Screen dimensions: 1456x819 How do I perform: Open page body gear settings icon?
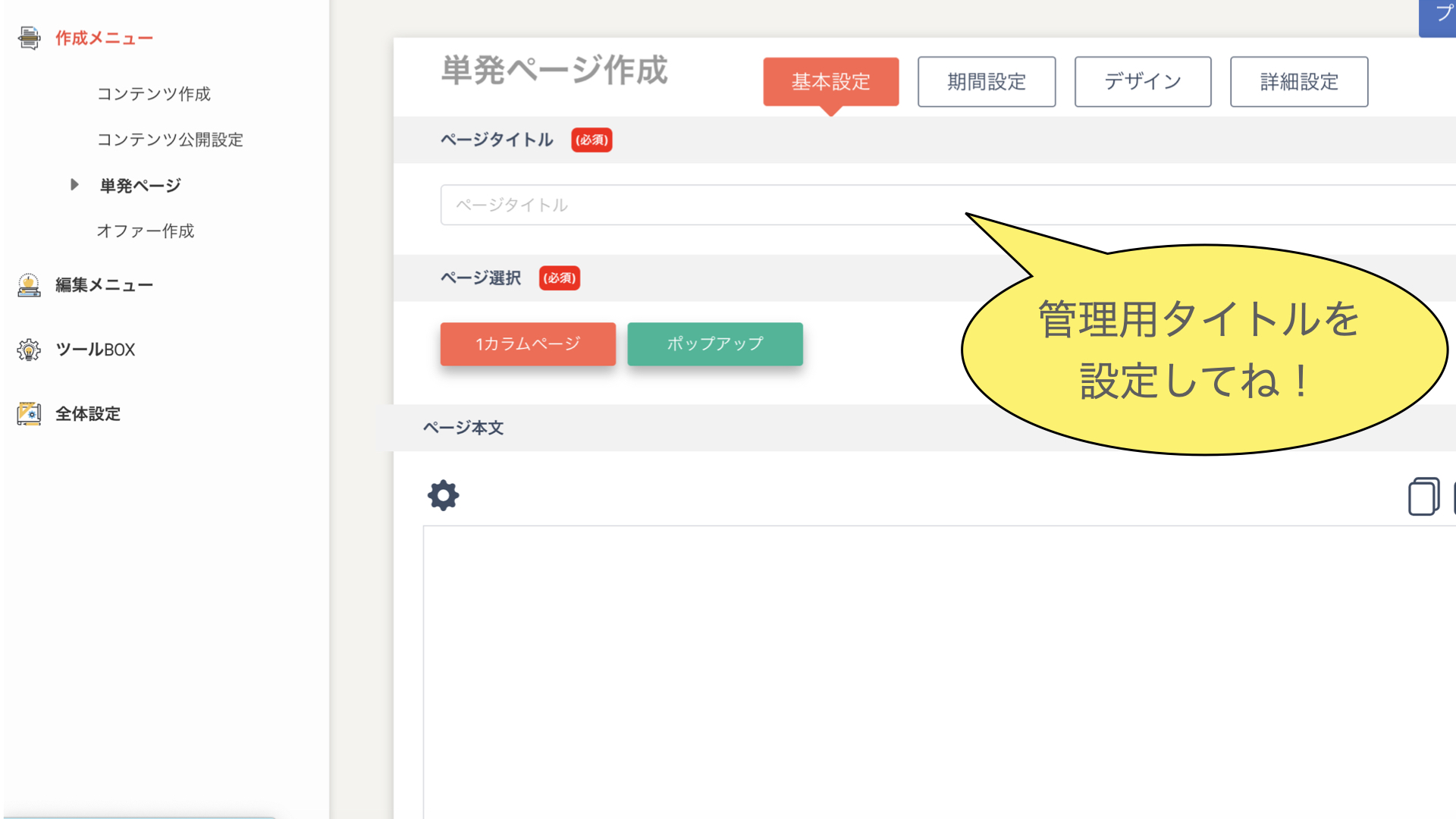[x=443, y=495]
